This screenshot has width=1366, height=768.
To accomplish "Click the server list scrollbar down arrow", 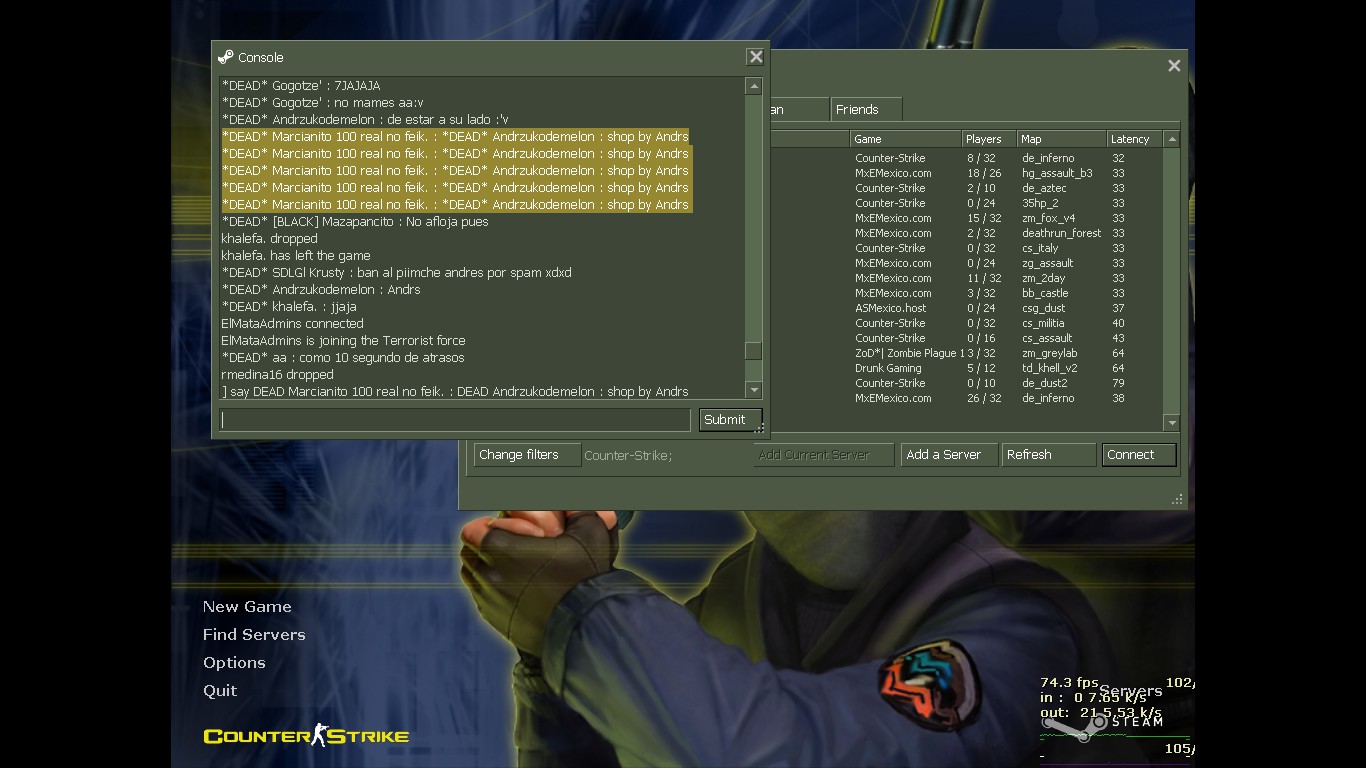I will (x=1172, y=423).
